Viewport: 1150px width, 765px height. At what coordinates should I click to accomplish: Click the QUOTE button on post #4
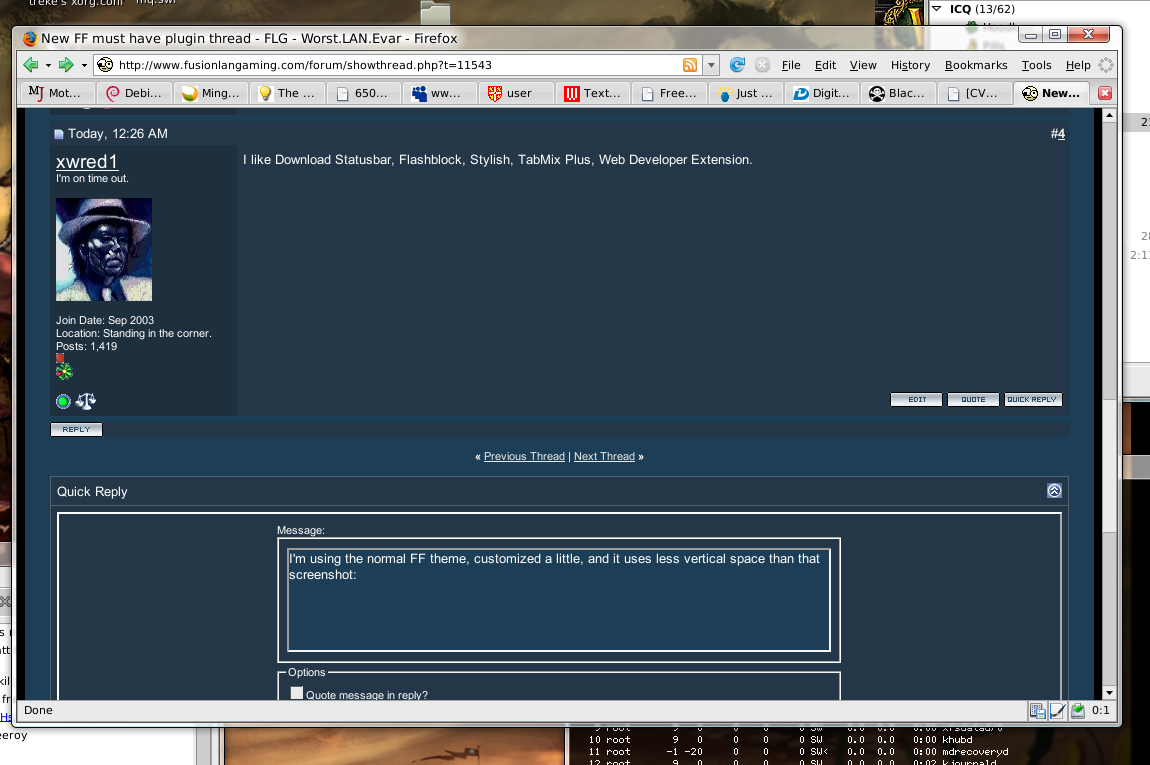(x=973, y=400)
